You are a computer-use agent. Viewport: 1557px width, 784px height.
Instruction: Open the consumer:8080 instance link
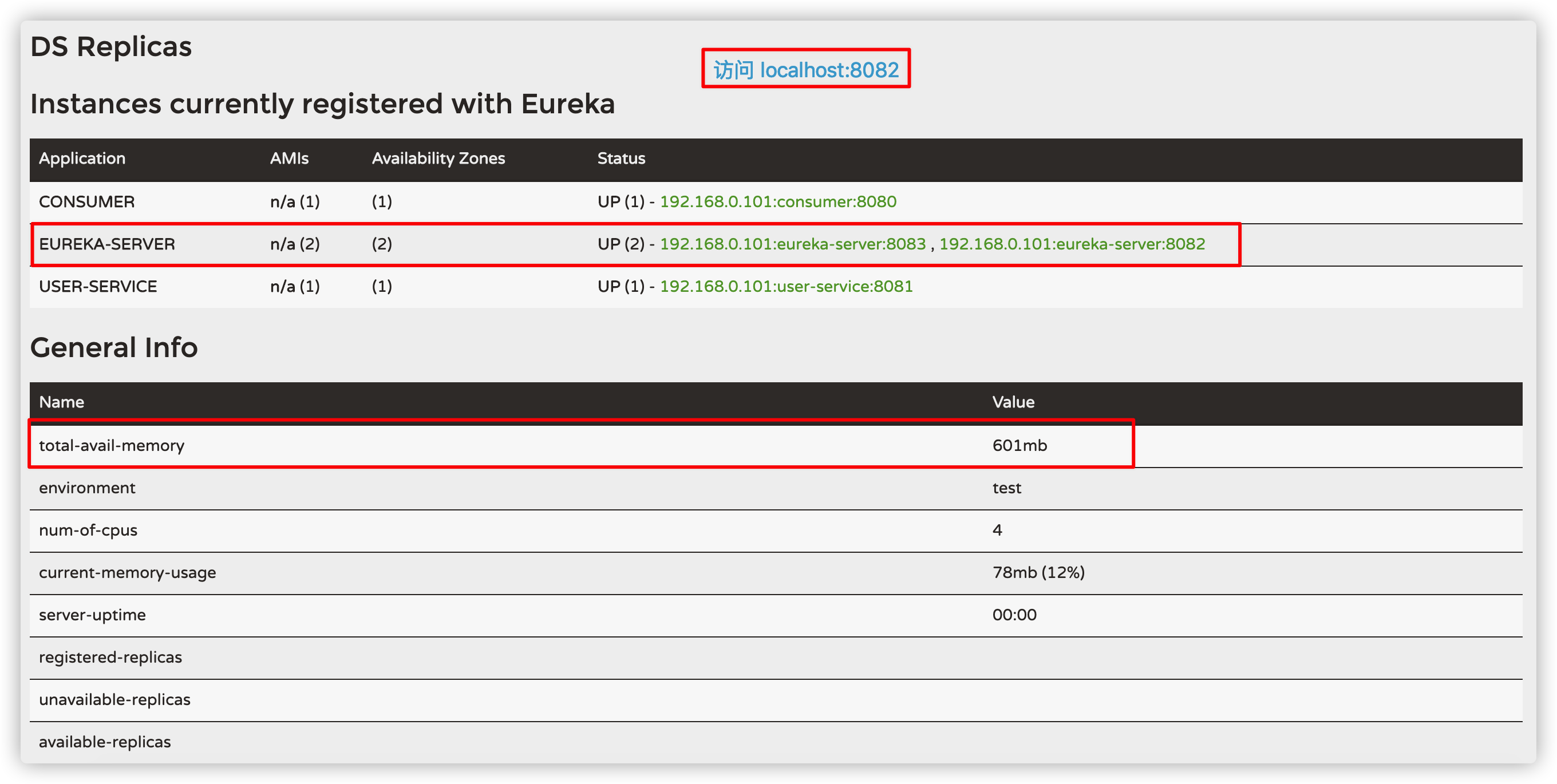pos(777,202)
